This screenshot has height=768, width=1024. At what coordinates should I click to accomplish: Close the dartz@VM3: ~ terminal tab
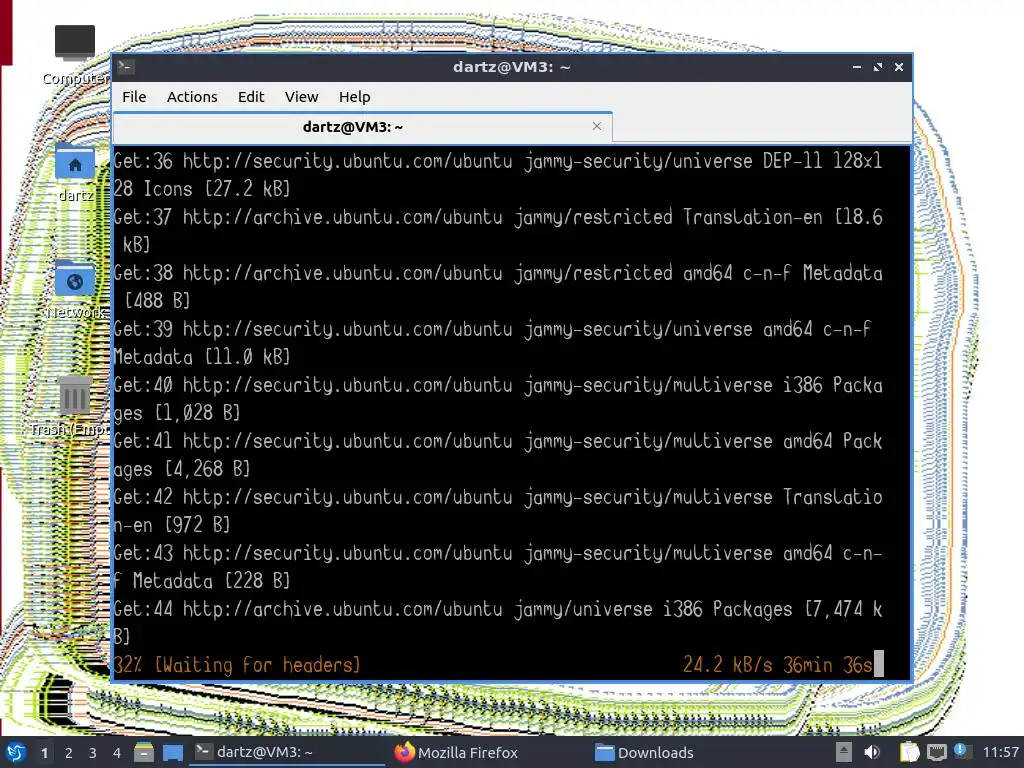click(596, 126)
